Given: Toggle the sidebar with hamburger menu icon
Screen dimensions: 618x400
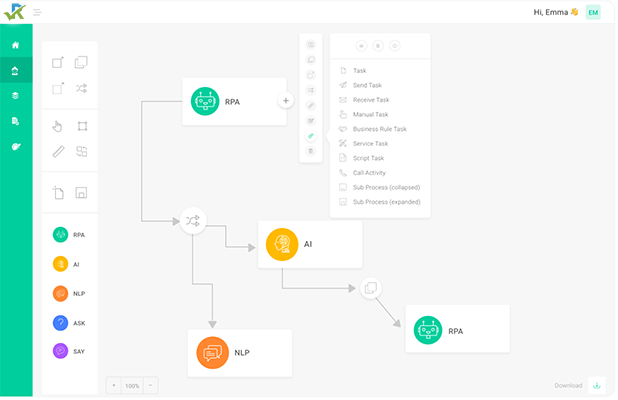Looking at the screenshot, I should (x=37, y=13).
